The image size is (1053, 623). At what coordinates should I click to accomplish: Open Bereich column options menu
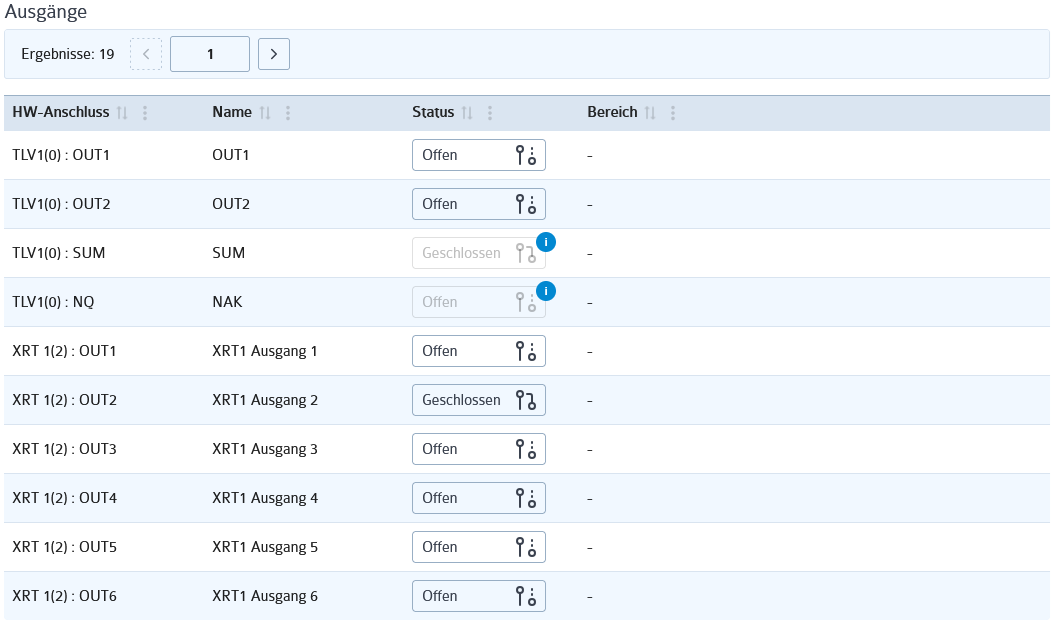[673, 113]
